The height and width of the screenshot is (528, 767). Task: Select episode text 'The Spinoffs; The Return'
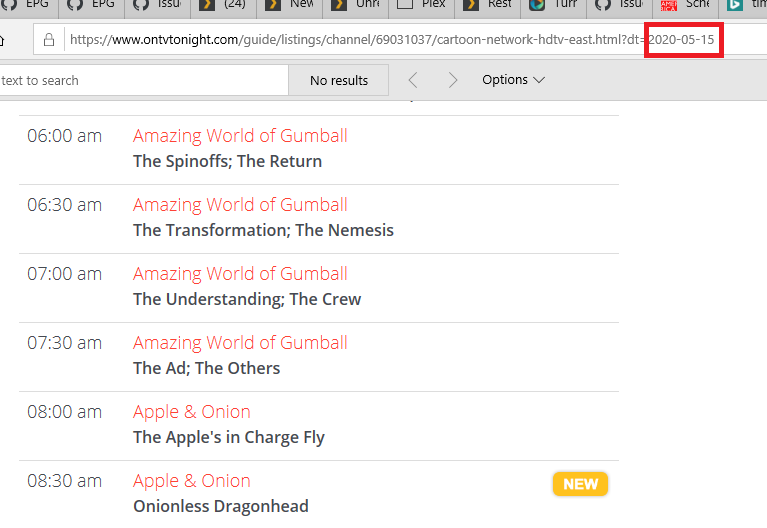[227, 161]
